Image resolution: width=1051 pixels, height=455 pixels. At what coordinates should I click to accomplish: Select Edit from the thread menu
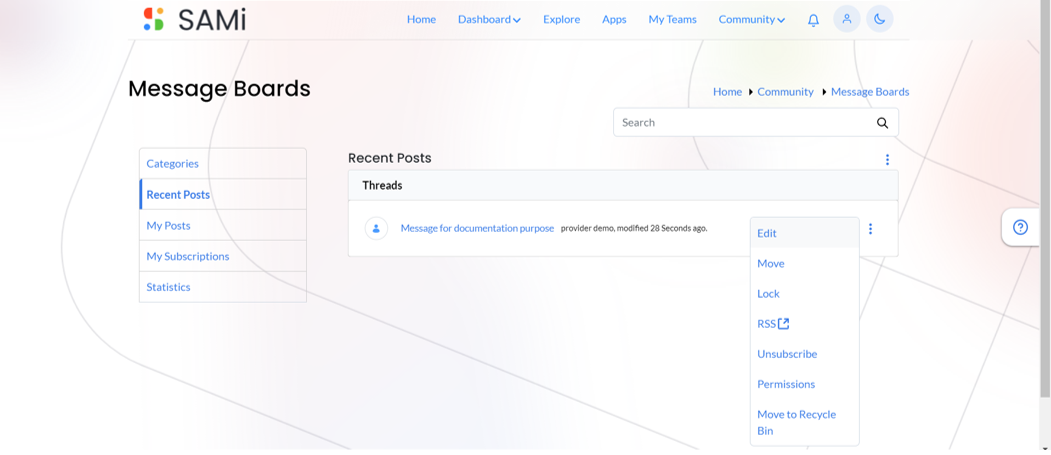[804, 233]
